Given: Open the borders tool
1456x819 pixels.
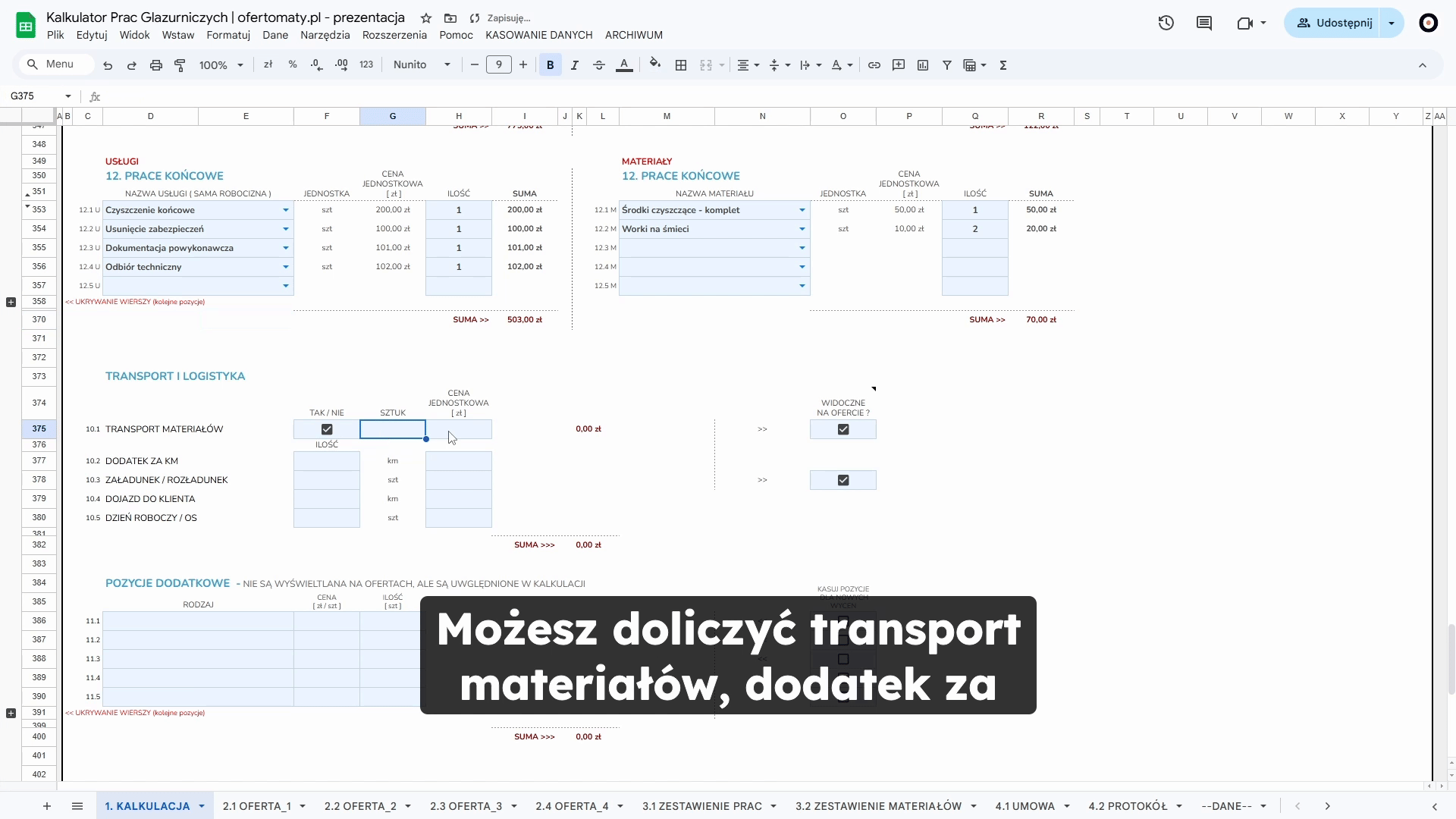Looking at the screenshot, I should coord(680,65).
